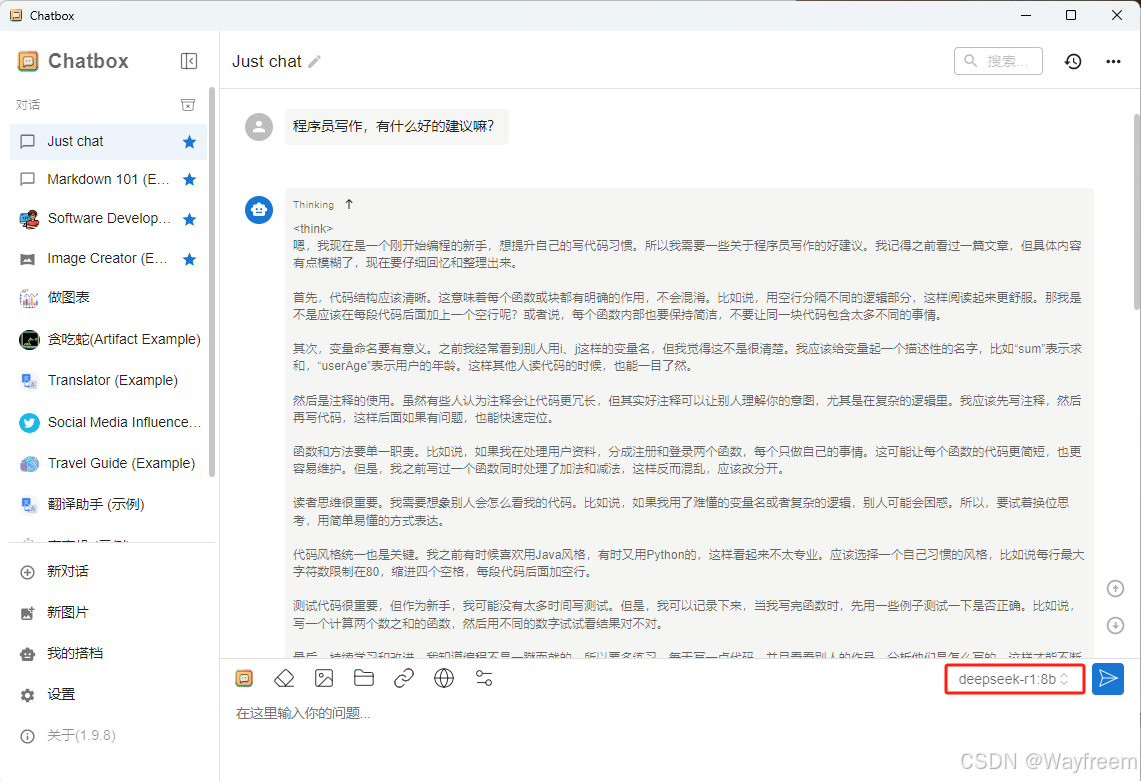
Task: Open conversation settings sliders icon
Action: [x=484, y=678]
